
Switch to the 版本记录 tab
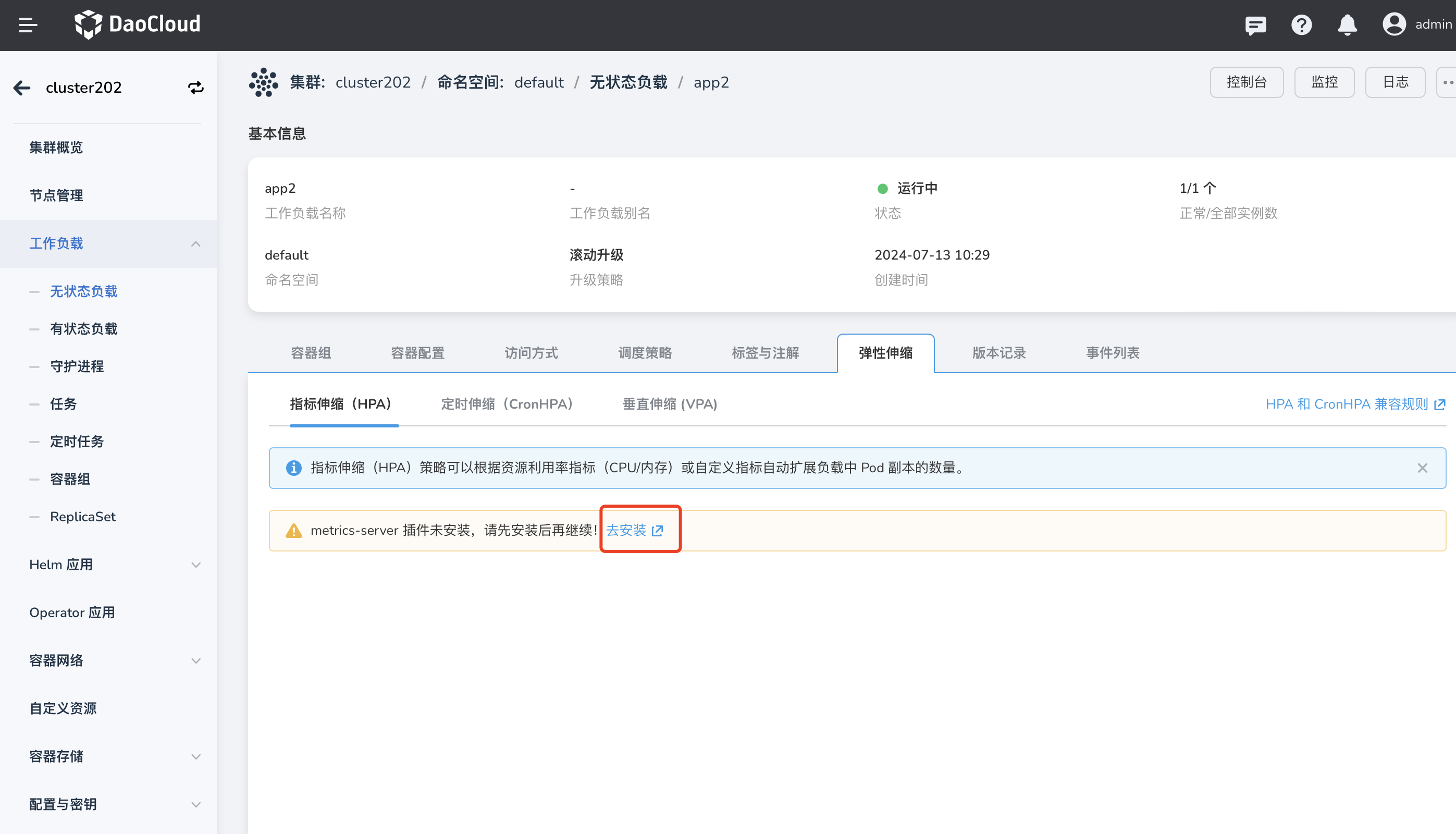coord(998,353)
